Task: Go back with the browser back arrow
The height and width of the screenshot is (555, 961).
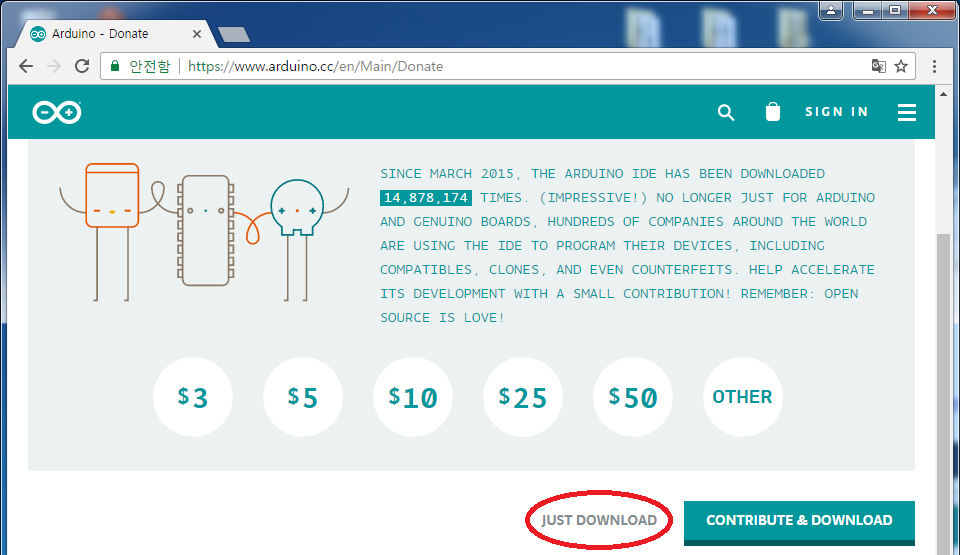Action: click(x=26, y=66)
